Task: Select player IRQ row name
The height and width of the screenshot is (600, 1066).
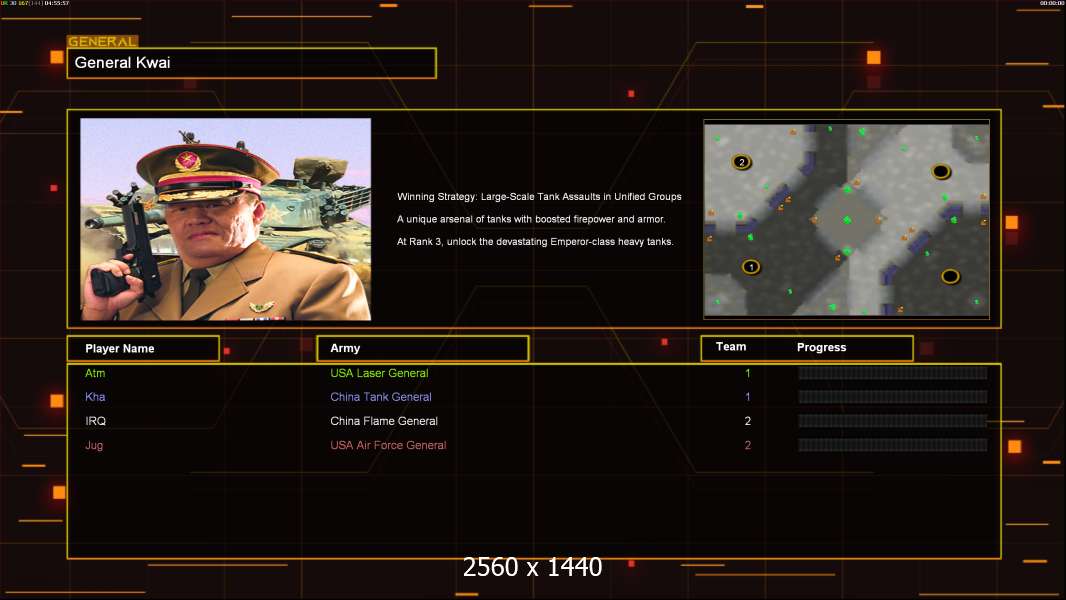Action: click(95, 421)
